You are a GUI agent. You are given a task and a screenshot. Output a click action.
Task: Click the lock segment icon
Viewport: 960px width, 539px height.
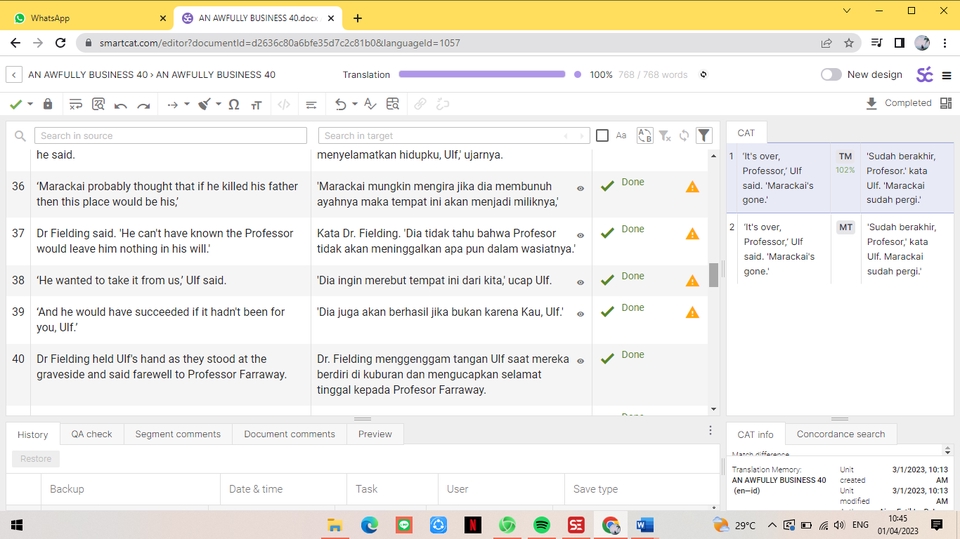pyautogui.click(x=48, y=104)
